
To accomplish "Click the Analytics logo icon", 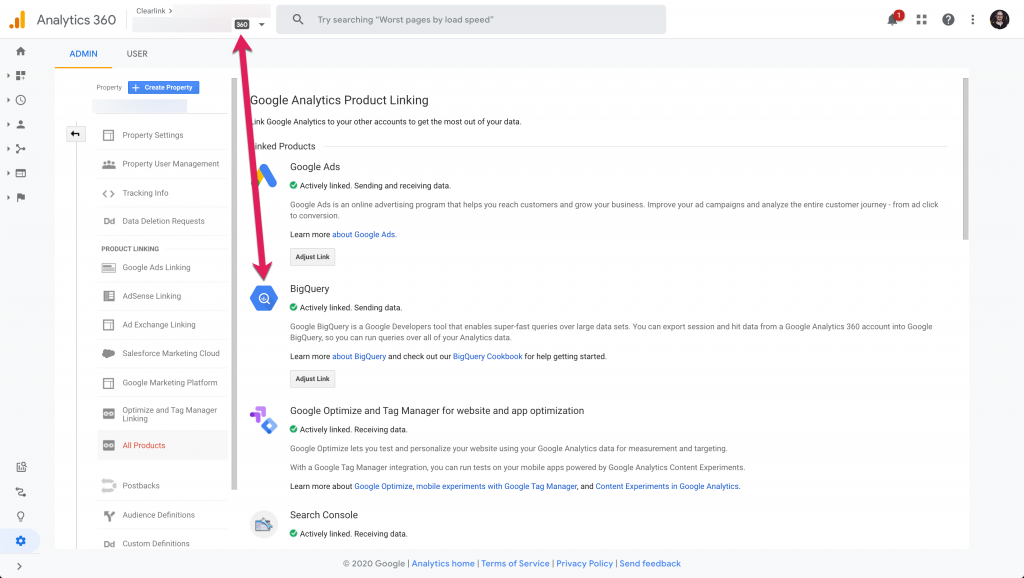I will [x=18, y=20].
